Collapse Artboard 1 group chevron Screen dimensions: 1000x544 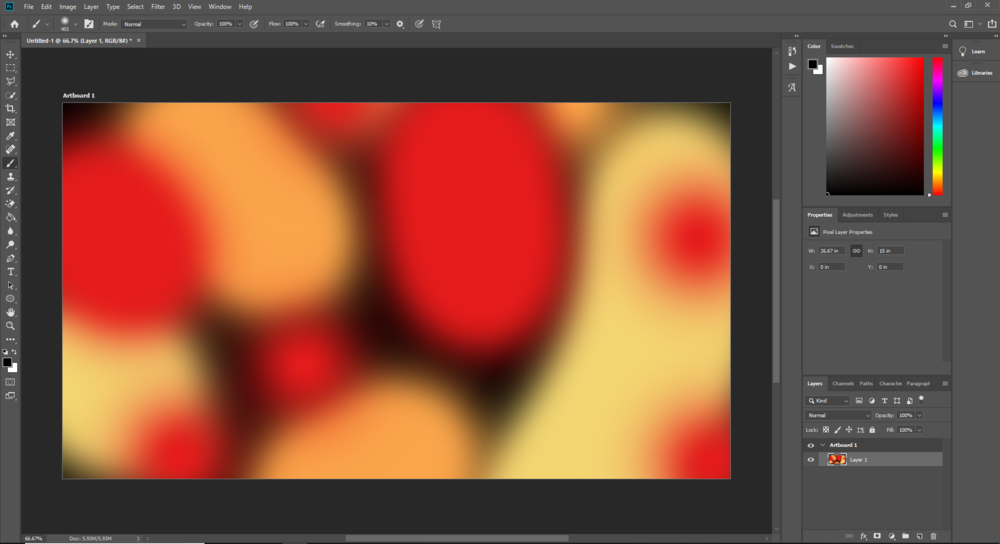click(x=822, y=445)
